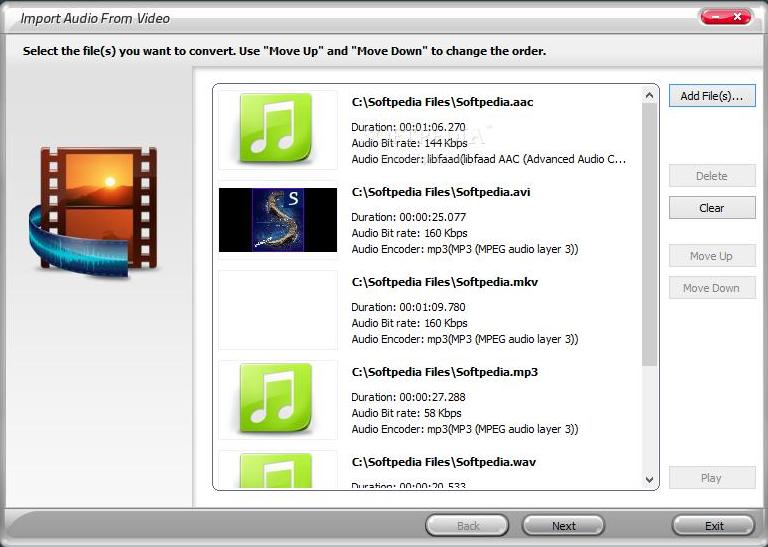Go to the Next step
This screenshot has height=547, width=768.
click(x=563, y=526)
